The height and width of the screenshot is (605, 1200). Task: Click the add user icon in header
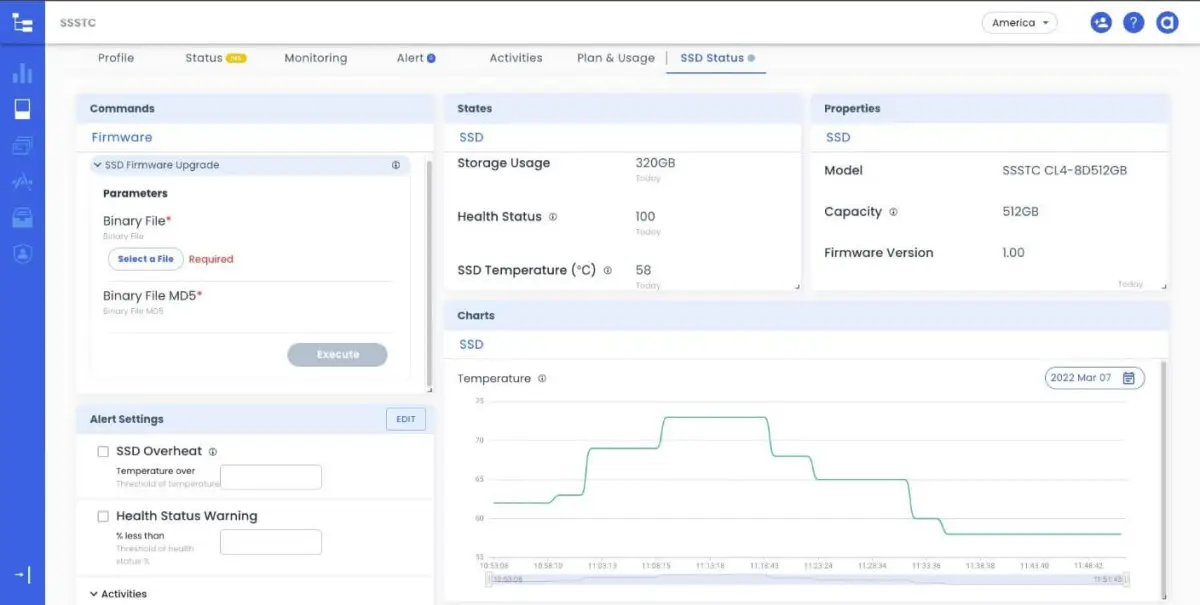coord(1101,23)
